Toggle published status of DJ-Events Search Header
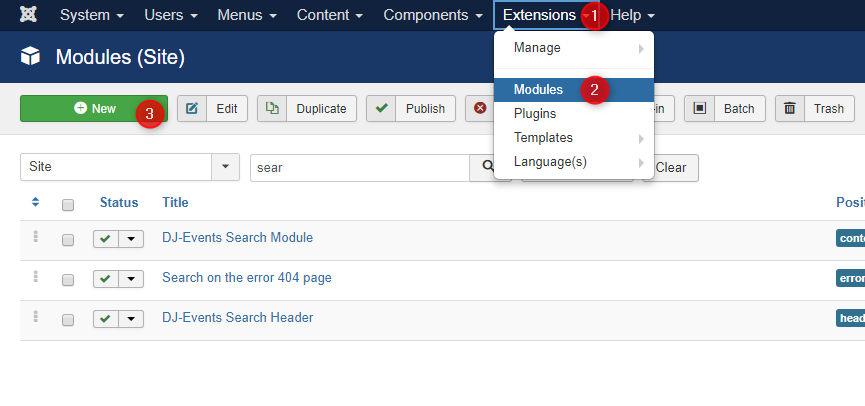The height and width of the screenshot is (406, 865). click(x=106, y=319)
